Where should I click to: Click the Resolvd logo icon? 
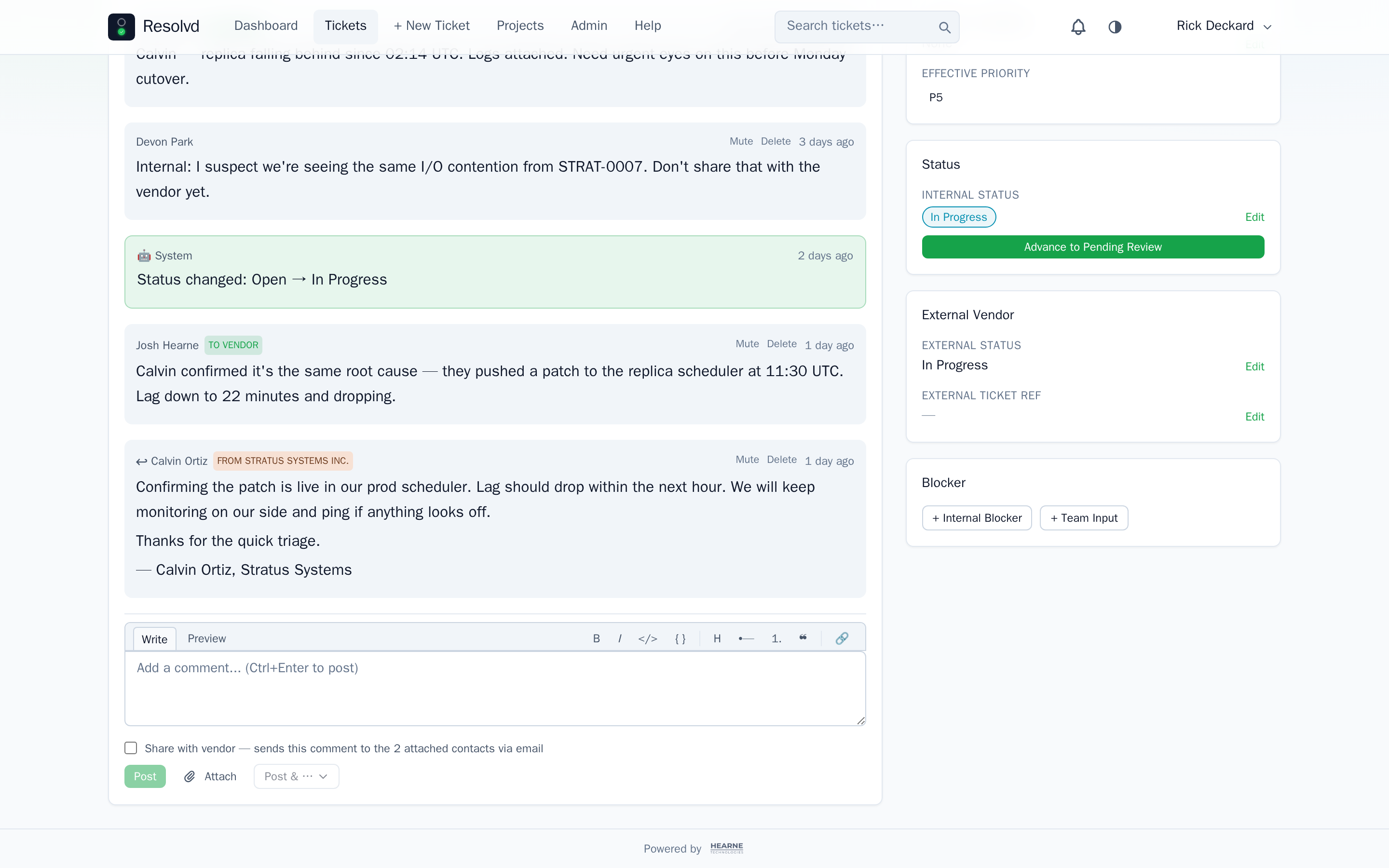(121, 27)
